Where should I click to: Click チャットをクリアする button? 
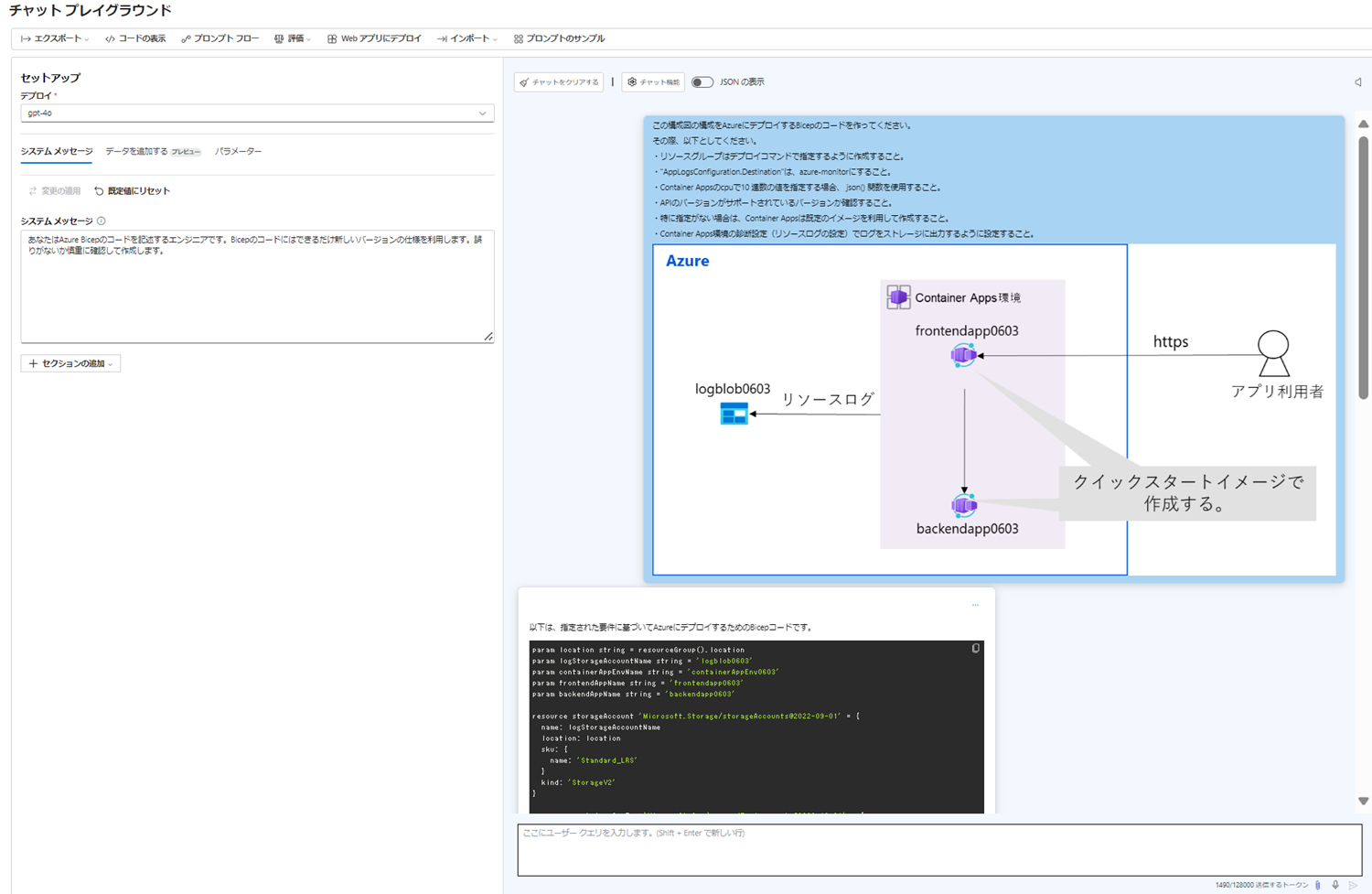coord(559,82)
